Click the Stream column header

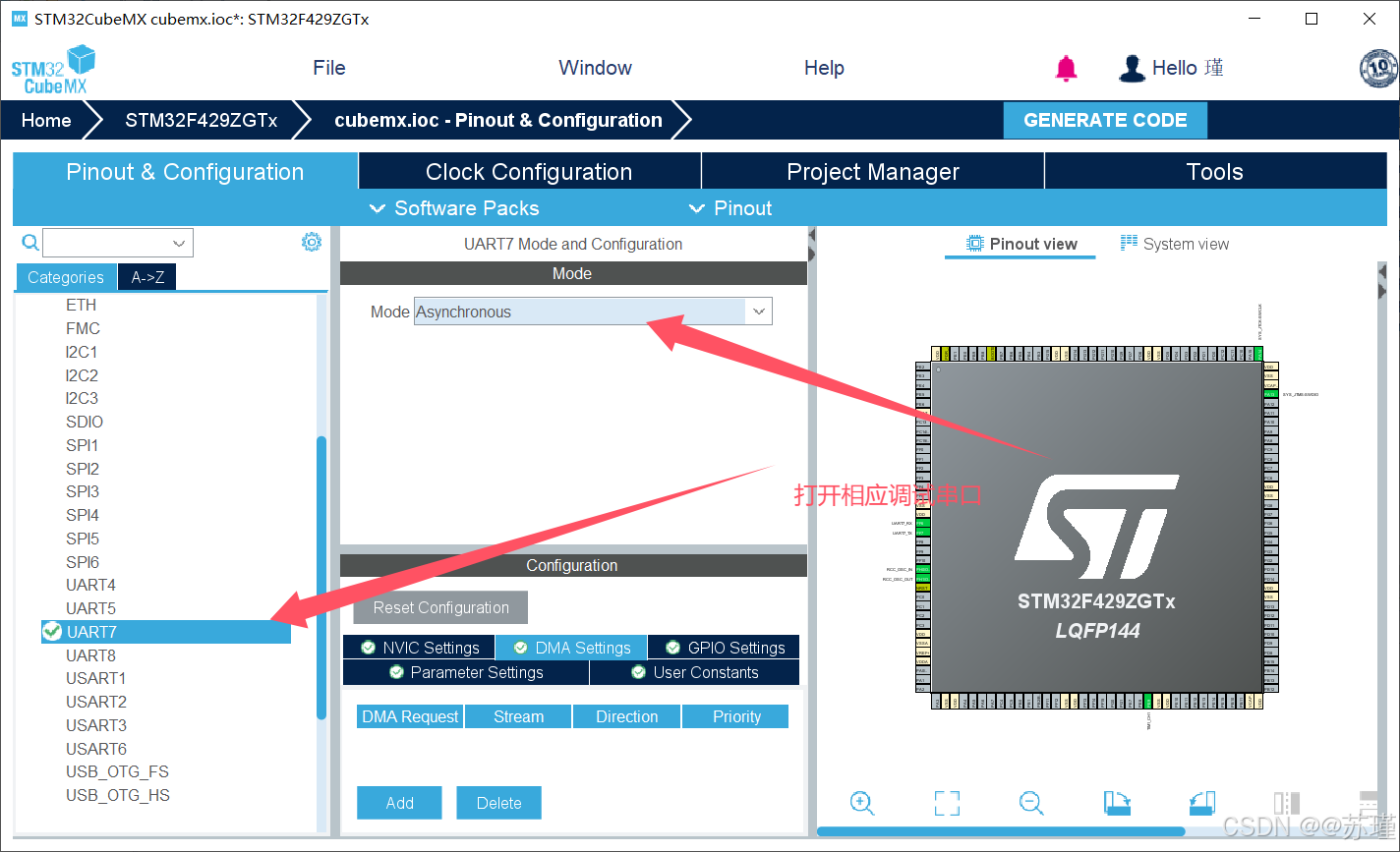point(518,716)
